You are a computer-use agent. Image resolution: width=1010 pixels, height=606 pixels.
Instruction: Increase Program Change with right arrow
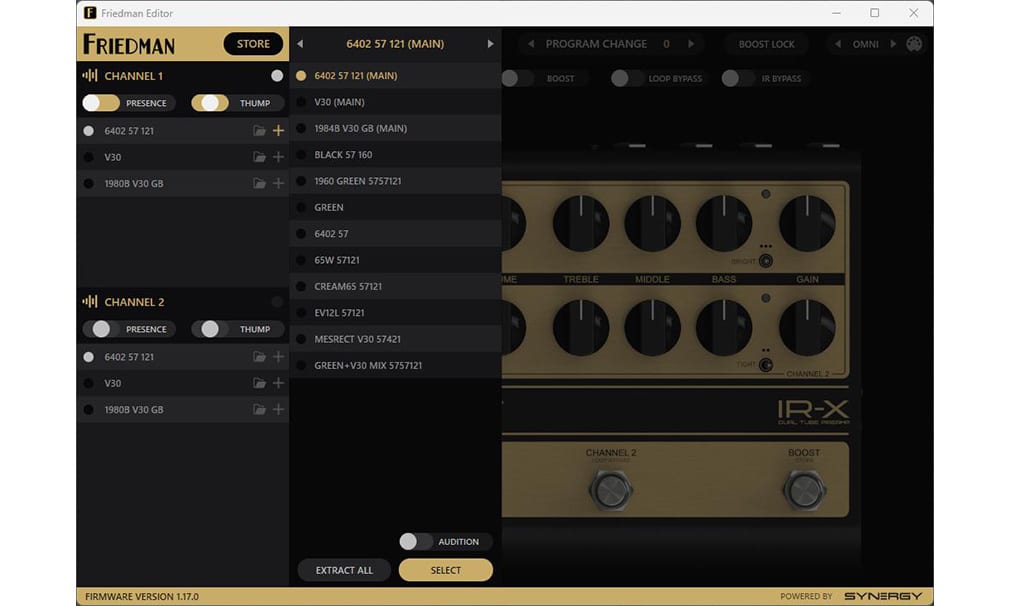click(x=691, y=44)
